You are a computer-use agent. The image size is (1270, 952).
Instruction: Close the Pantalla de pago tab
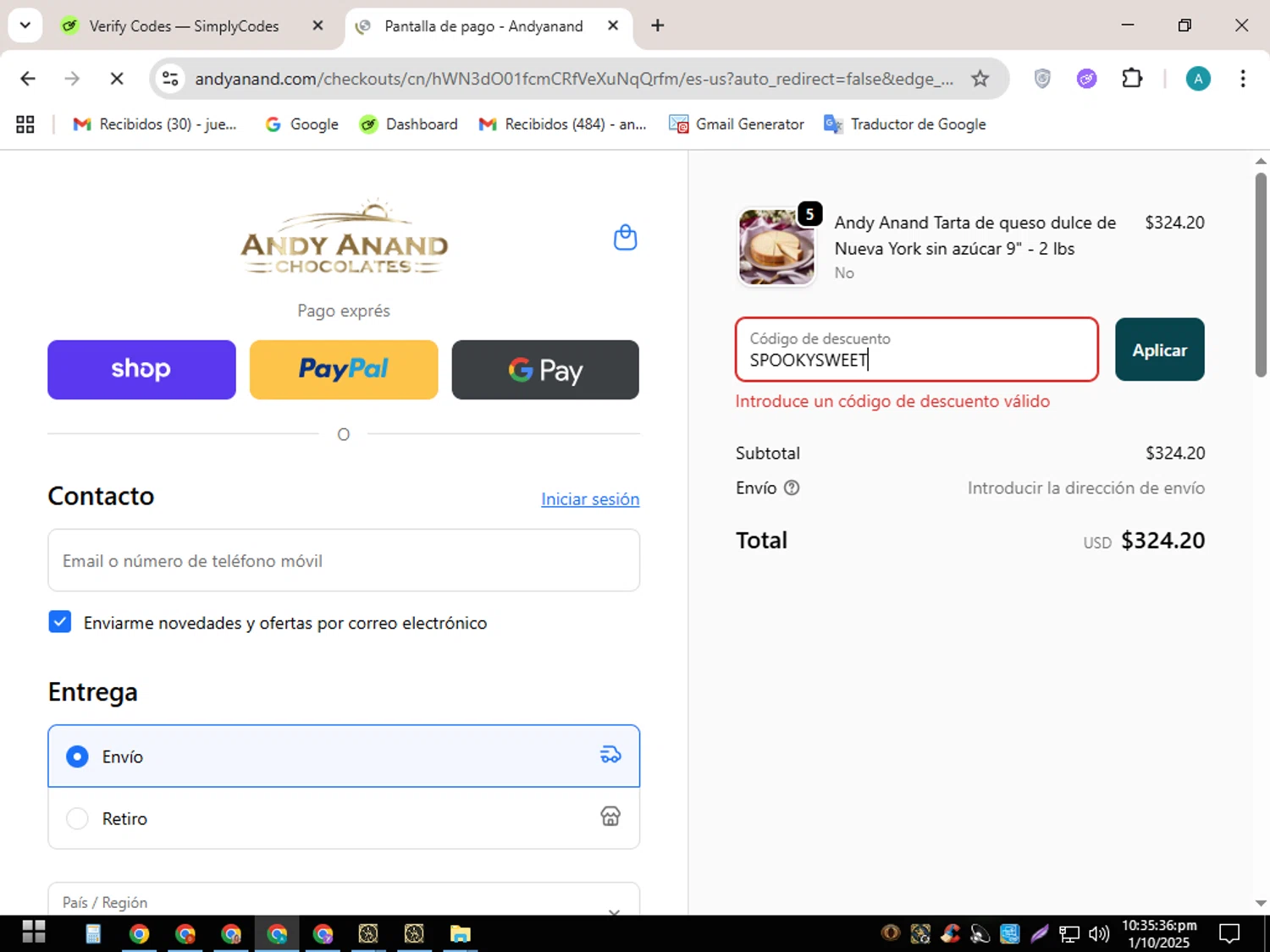click(x=613, y=25)
